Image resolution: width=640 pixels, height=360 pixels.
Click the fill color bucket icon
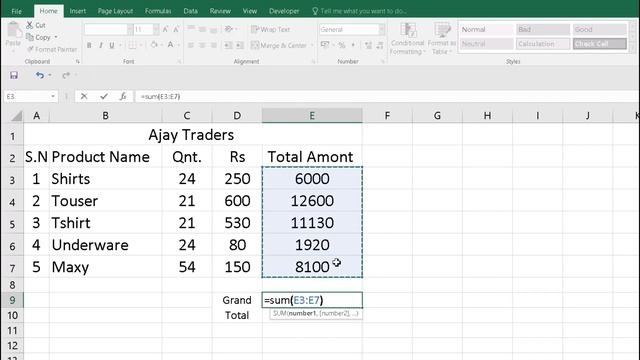pos(154,45)
